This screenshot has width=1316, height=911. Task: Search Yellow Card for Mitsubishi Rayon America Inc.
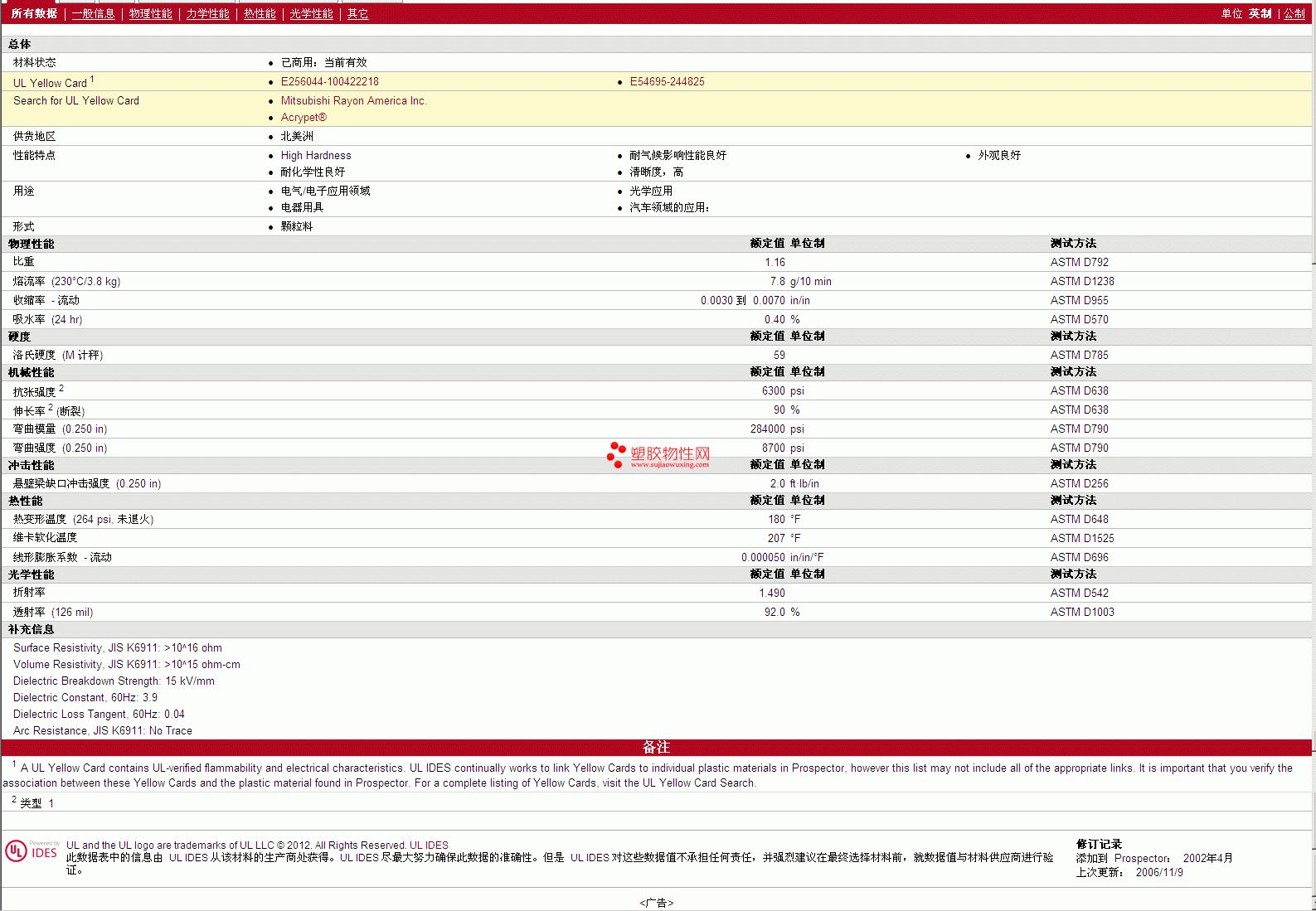[353, 101]
